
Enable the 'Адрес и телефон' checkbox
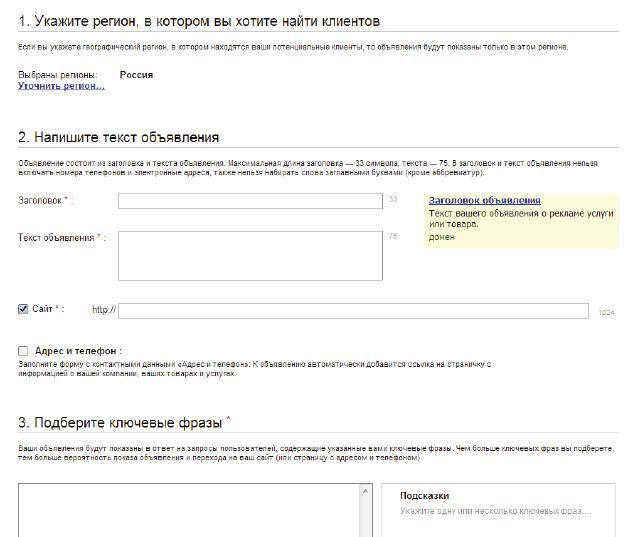(23, 351)
